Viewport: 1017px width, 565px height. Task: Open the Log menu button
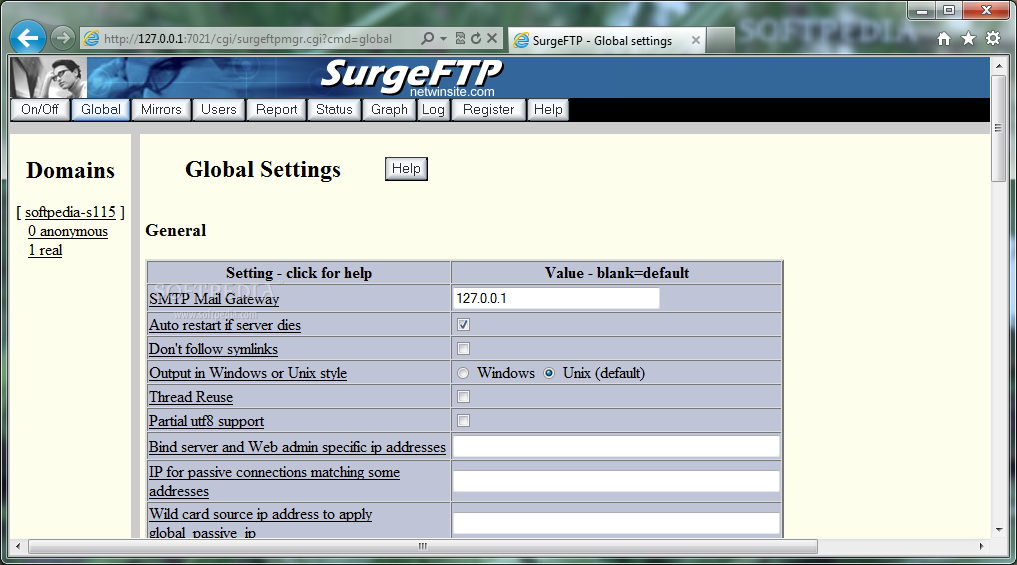433,110
